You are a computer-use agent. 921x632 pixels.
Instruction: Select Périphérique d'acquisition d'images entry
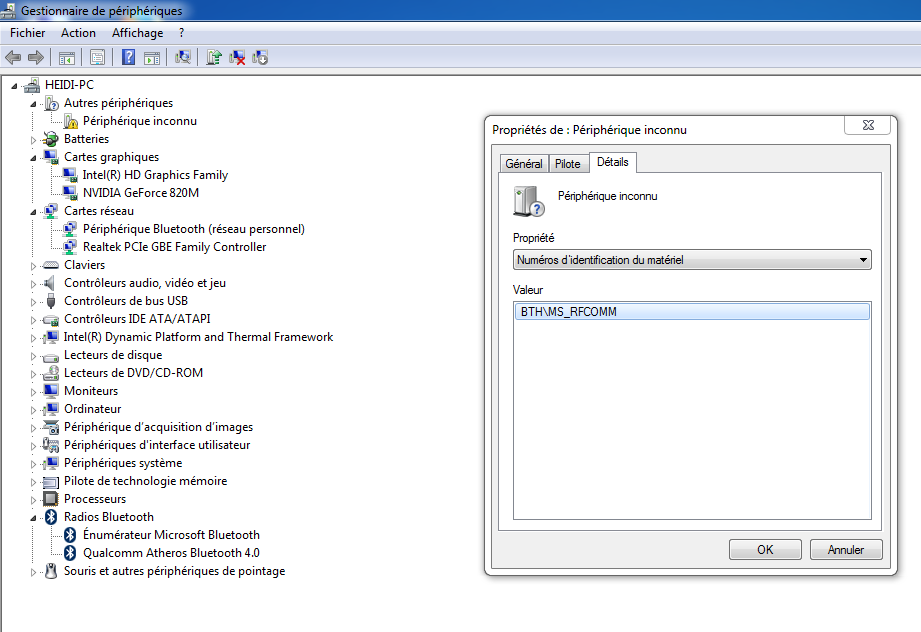[158, 427]
